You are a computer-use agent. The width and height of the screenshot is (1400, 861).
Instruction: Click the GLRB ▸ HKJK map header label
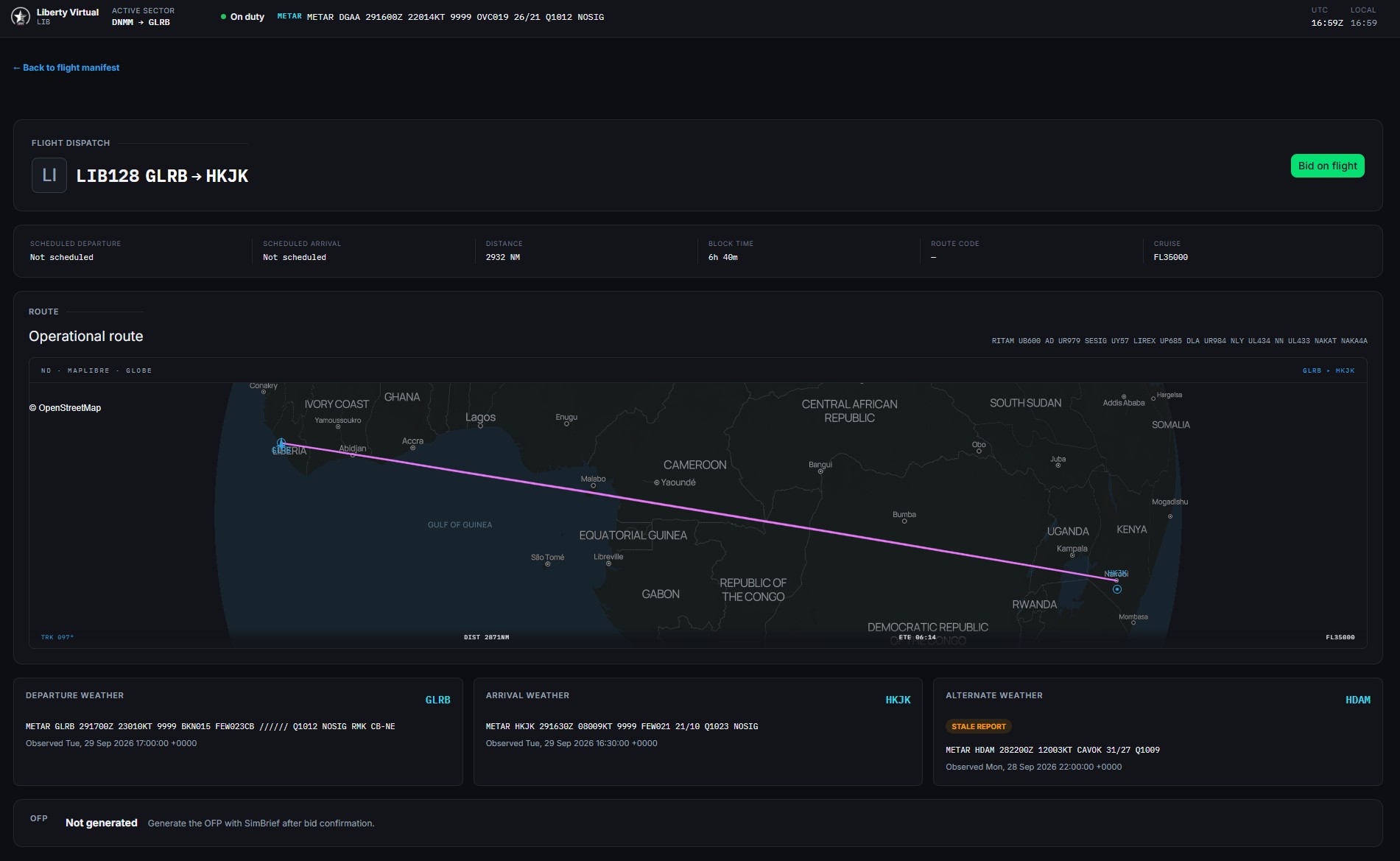1329,370
